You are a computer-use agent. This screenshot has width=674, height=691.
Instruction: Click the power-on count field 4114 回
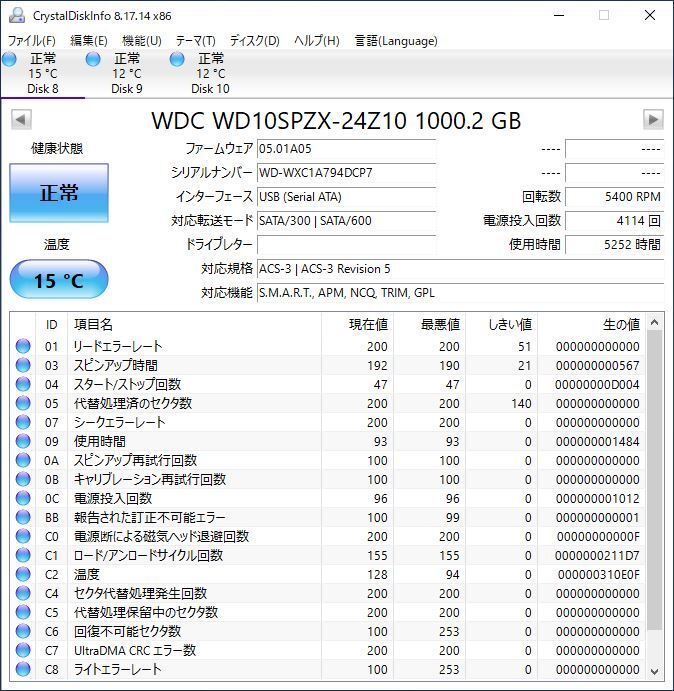(x=614, y=220)
